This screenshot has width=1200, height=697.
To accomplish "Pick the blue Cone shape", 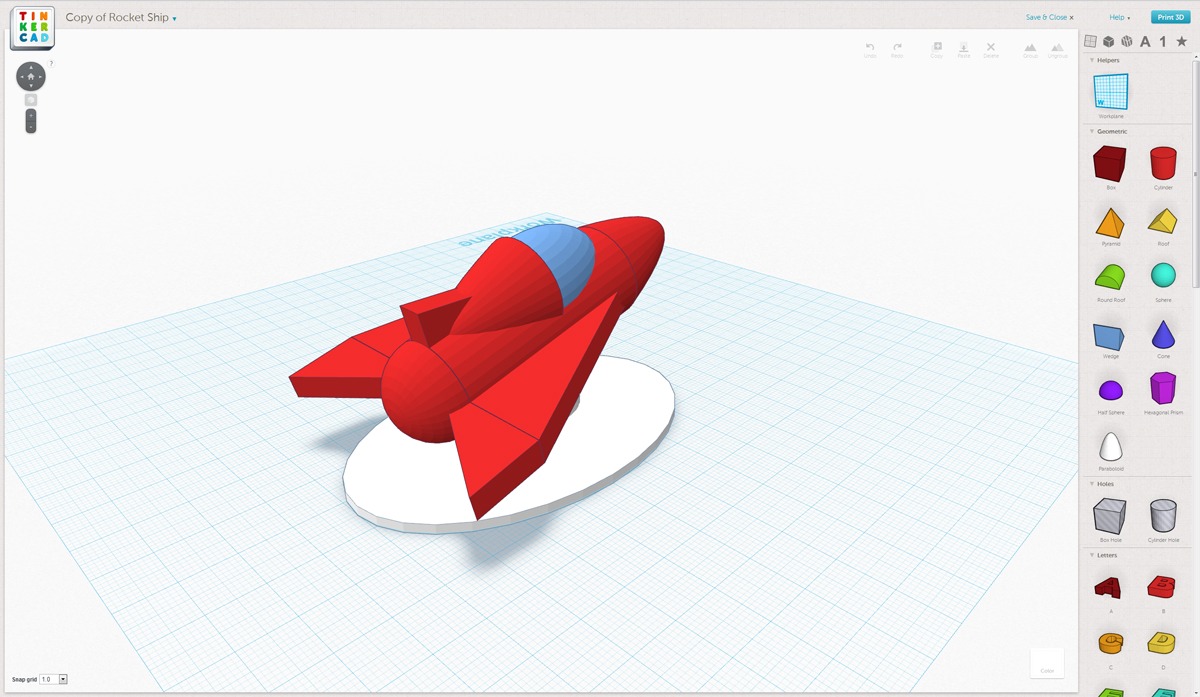I will coord(1163,336).
